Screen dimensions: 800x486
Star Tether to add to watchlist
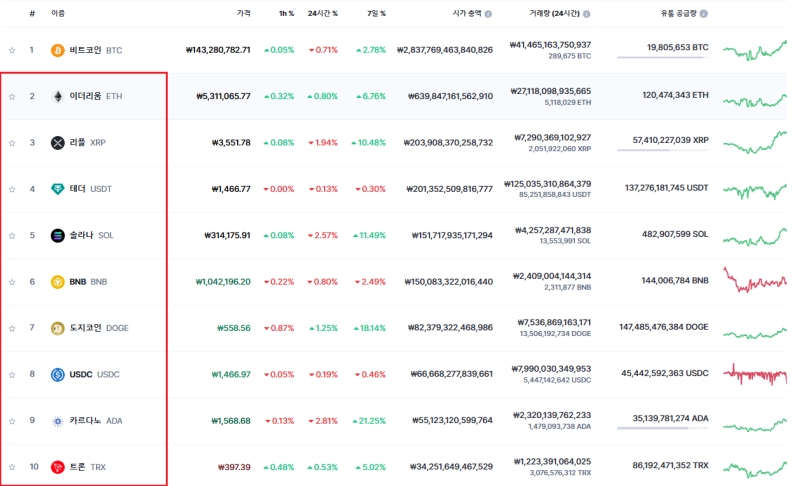click(x=12, y=189)
